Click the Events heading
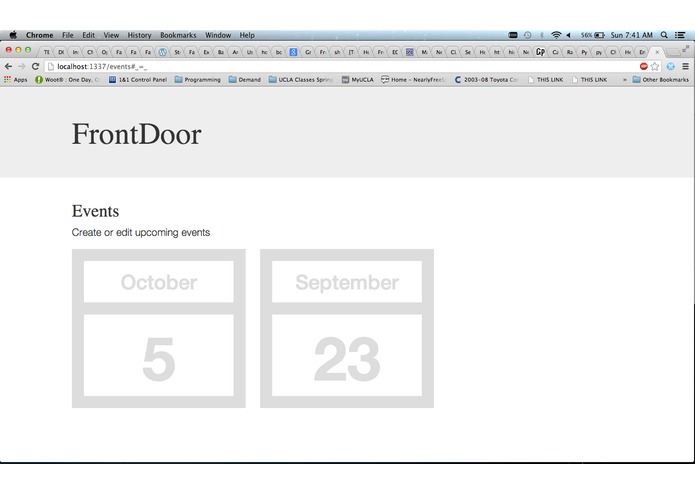 click(x=95, y=211)
